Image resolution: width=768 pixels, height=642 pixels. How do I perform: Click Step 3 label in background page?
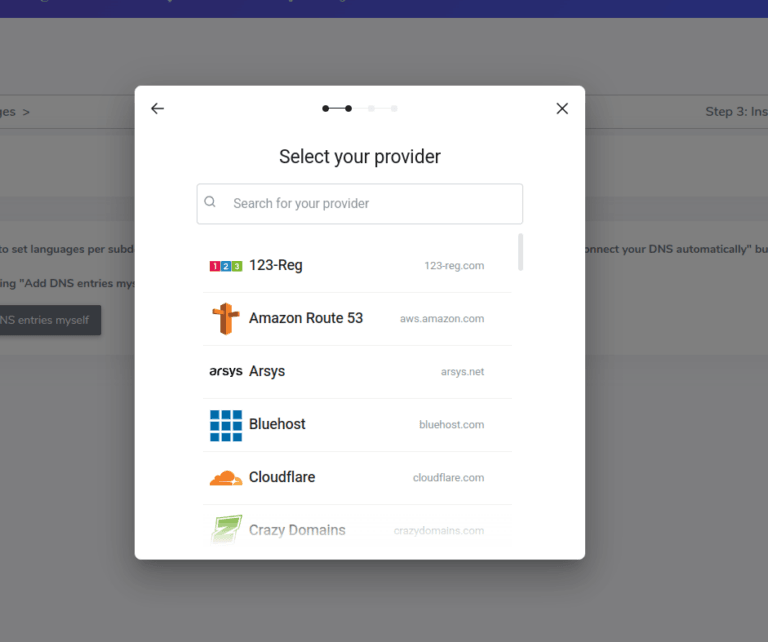pos(736,112)
